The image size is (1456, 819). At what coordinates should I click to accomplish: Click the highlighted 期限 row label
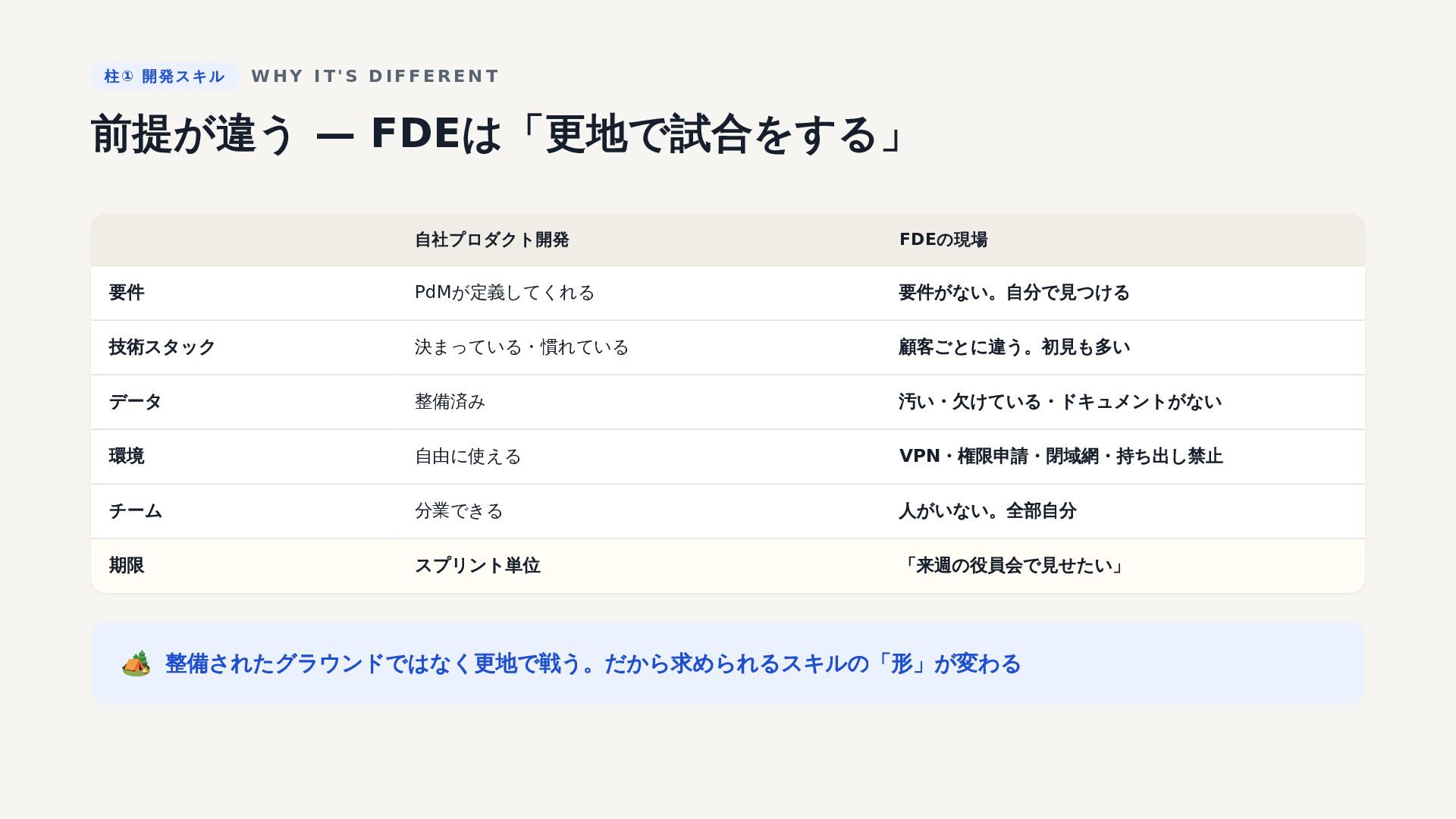pos(127,566)
